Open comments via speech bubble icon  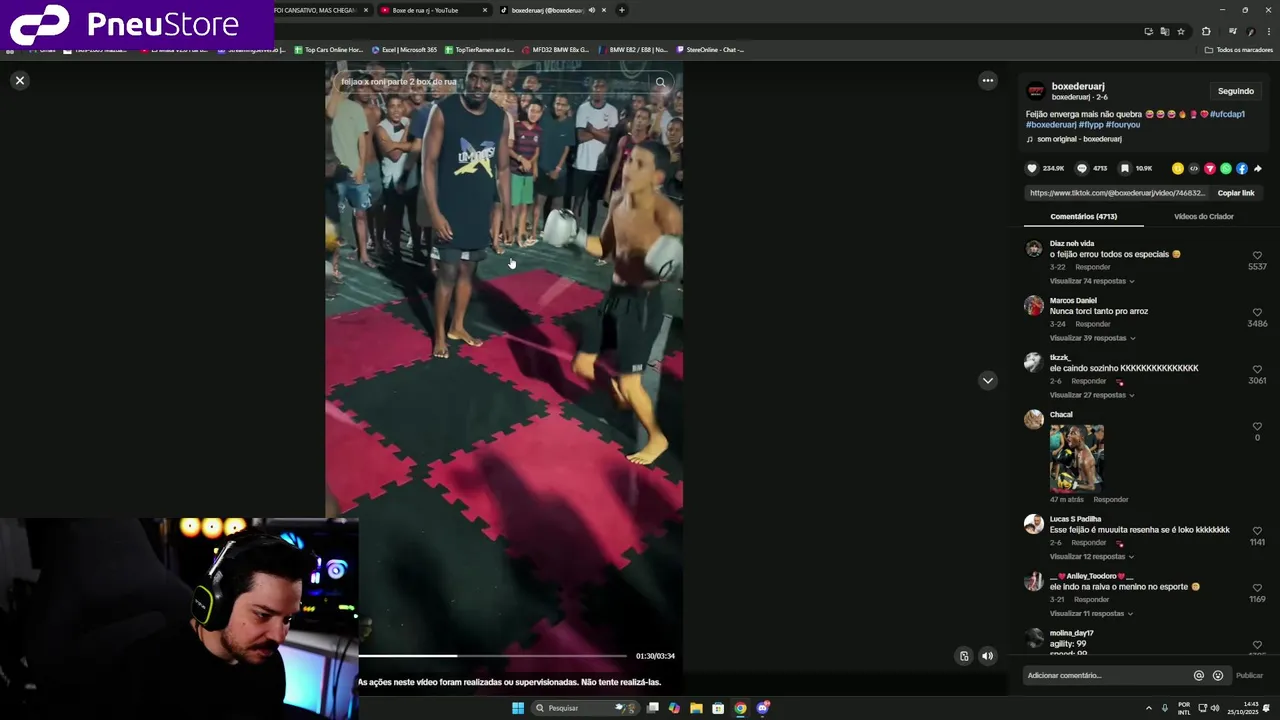(x=1081, y=168)
